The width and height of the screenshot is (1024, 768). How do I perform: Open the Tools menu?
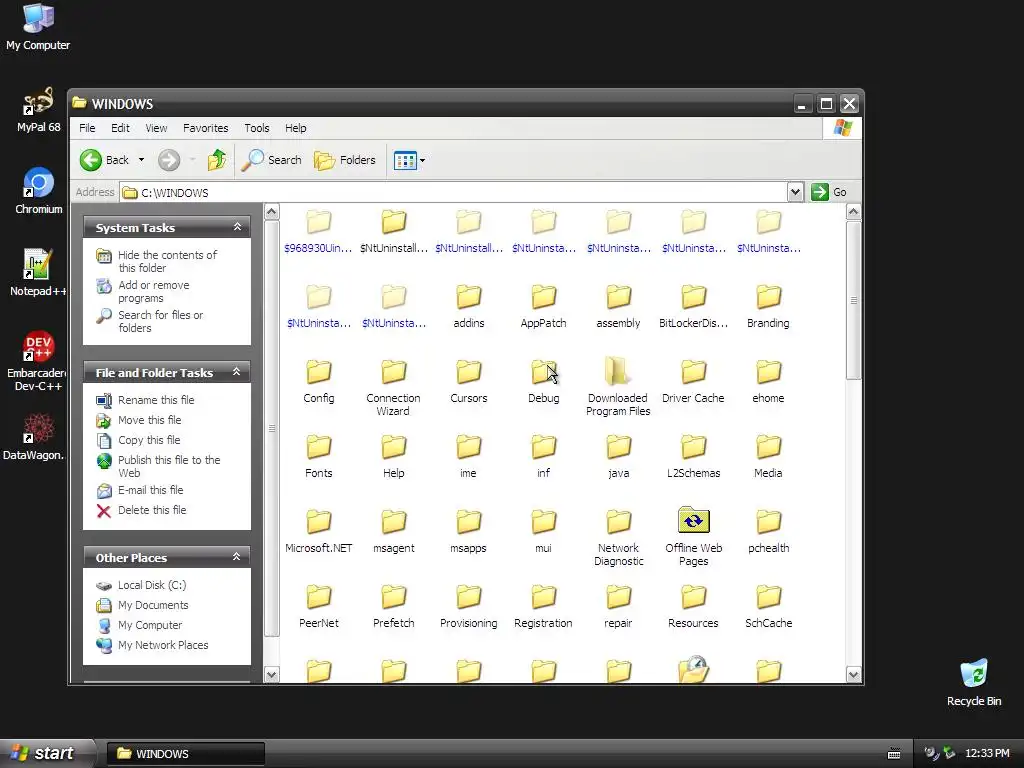coord(257,128)
